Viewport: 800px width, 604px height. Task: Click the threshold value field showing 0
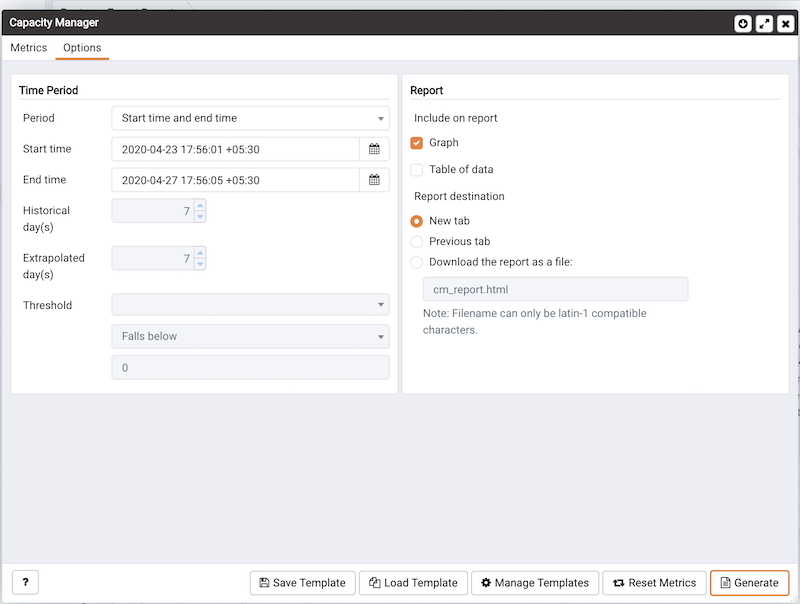point(251,367)
